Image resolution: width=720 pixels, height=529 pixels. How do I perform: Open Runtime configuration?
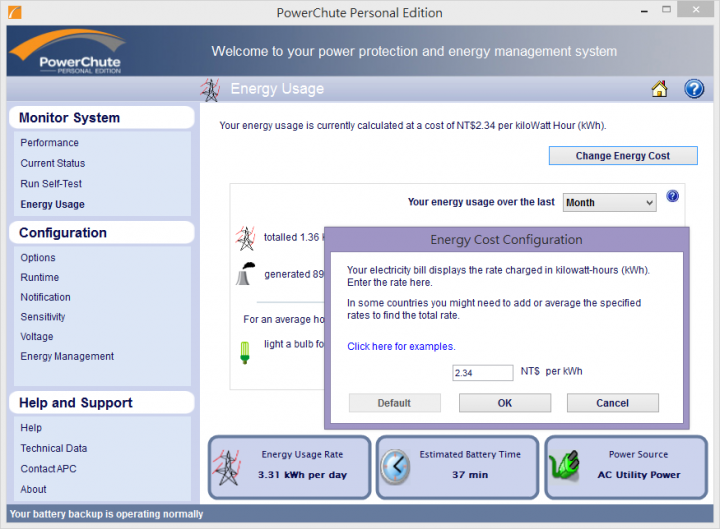[39, 277]
